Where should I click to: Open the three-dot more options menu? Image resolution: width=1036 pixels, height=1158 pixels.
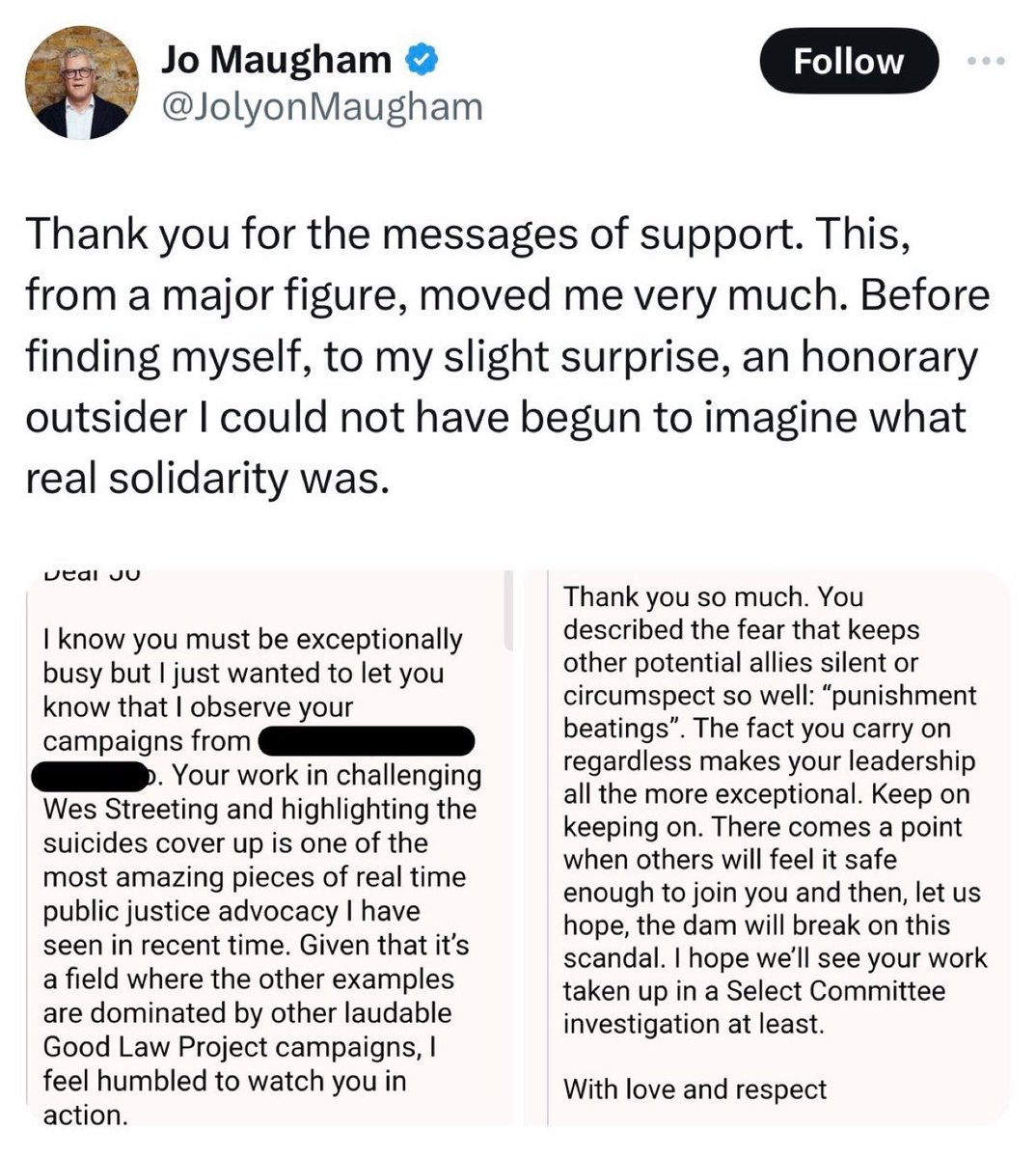[986, 62]
